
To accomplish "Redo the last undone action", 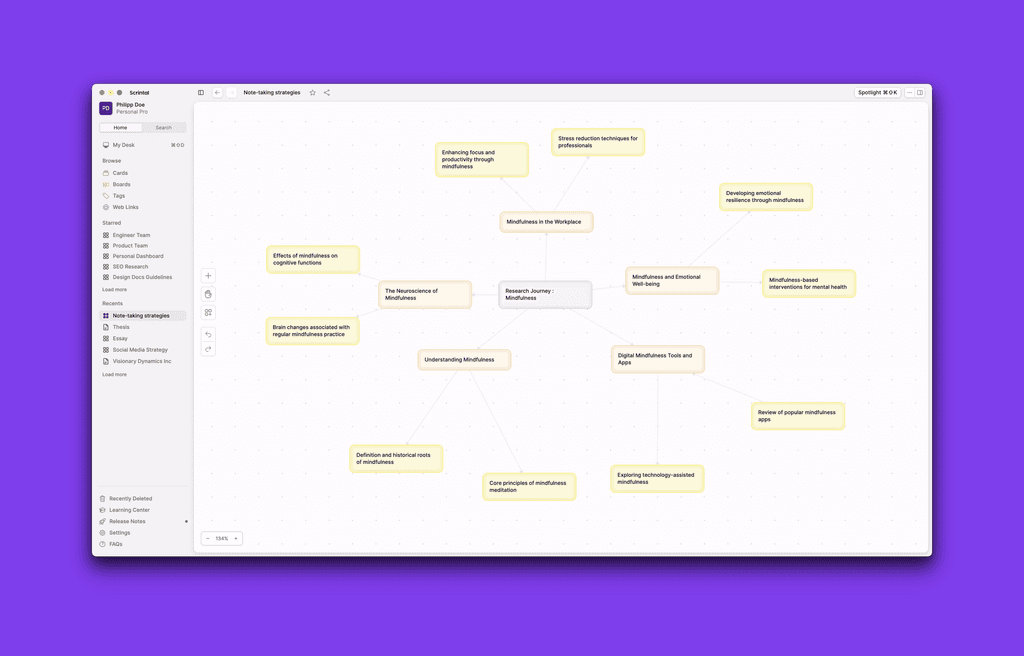I will coord(208,349).
